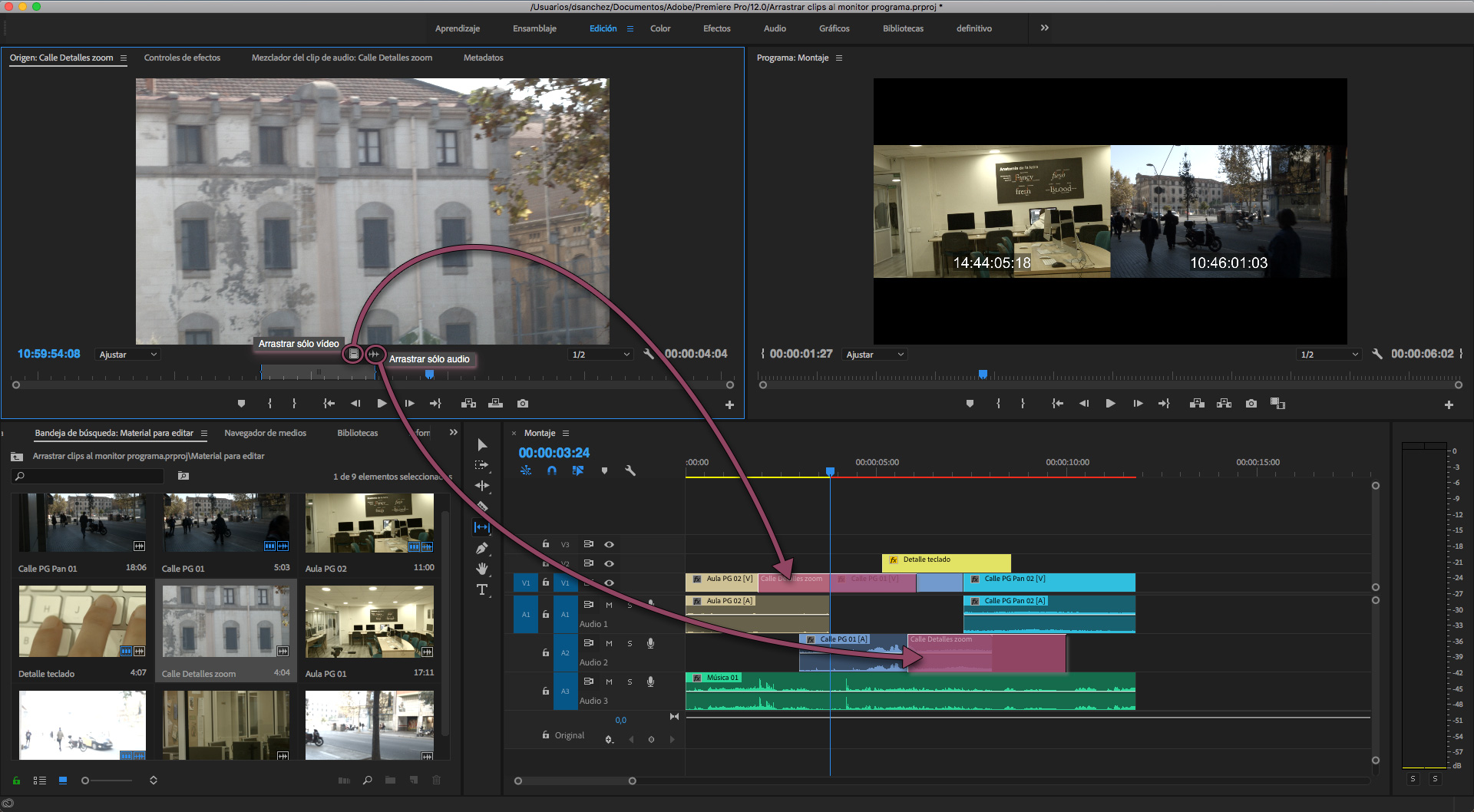Expand the workspace overflow chevron
This screenshot has height=812, width=1474.
click(x=1044, y=28)
